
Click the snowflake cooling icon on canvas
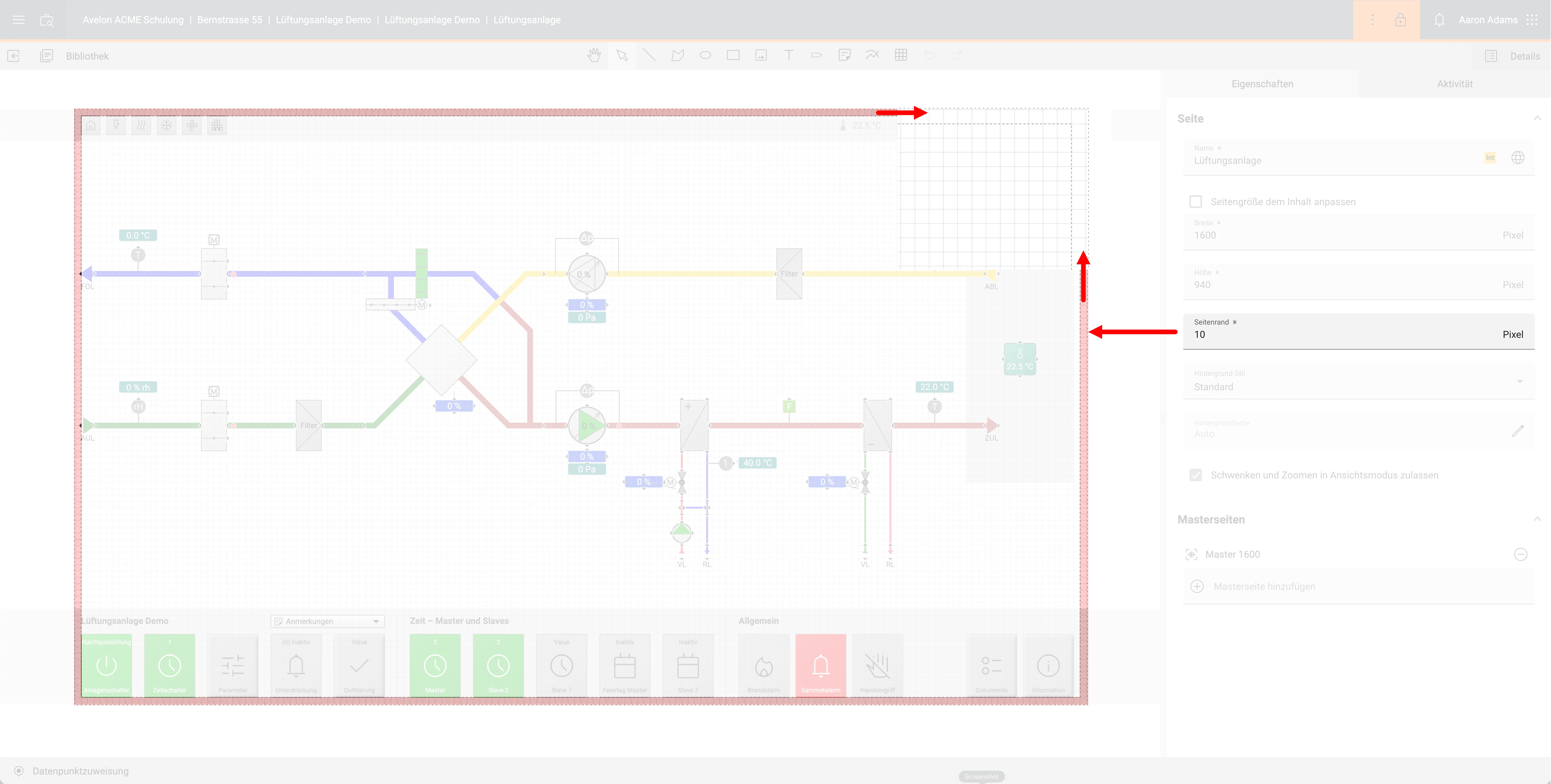pos(167,125)
